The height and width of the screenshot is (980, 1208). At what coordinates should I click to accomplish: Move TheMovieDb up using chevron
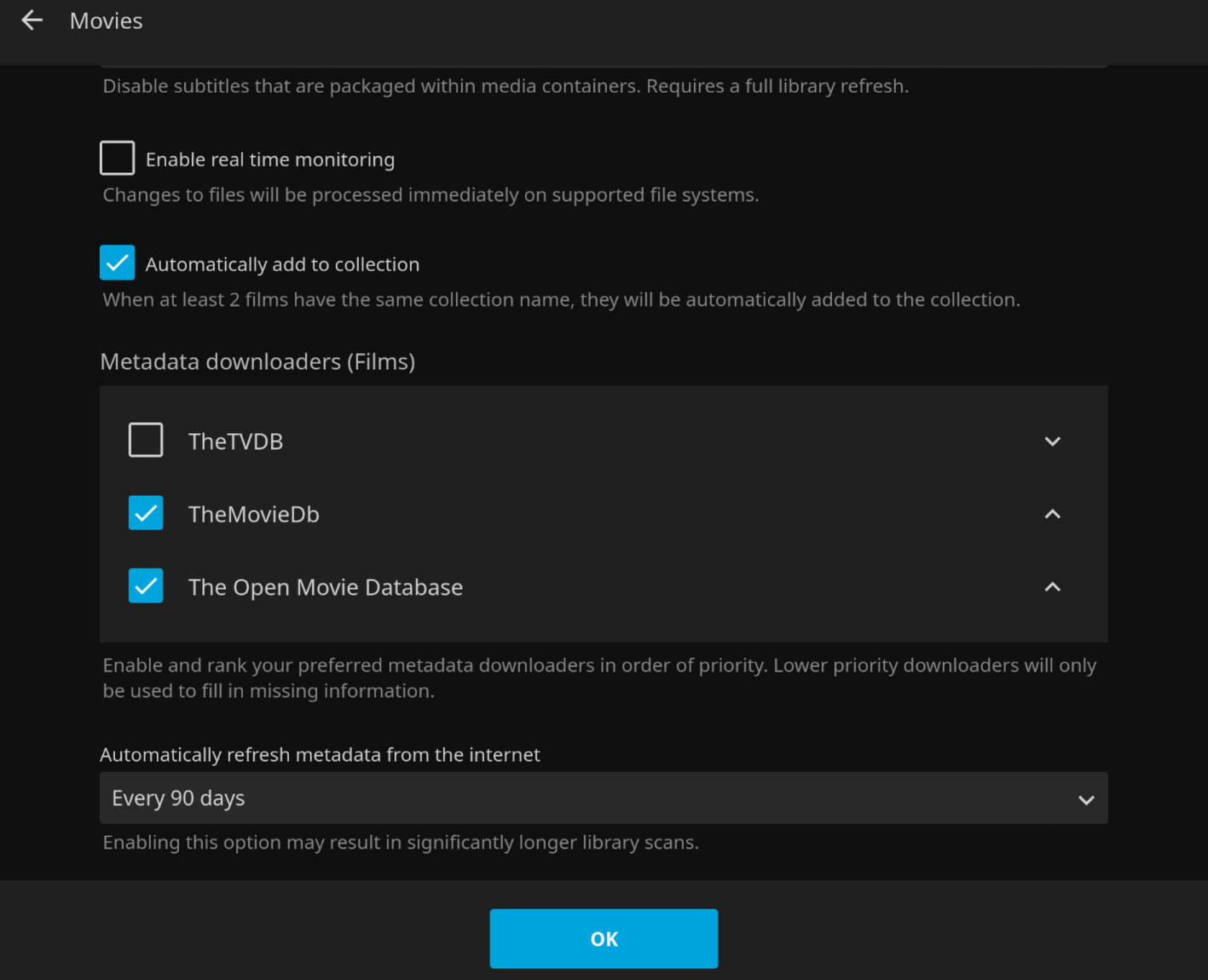(1052, 514)
